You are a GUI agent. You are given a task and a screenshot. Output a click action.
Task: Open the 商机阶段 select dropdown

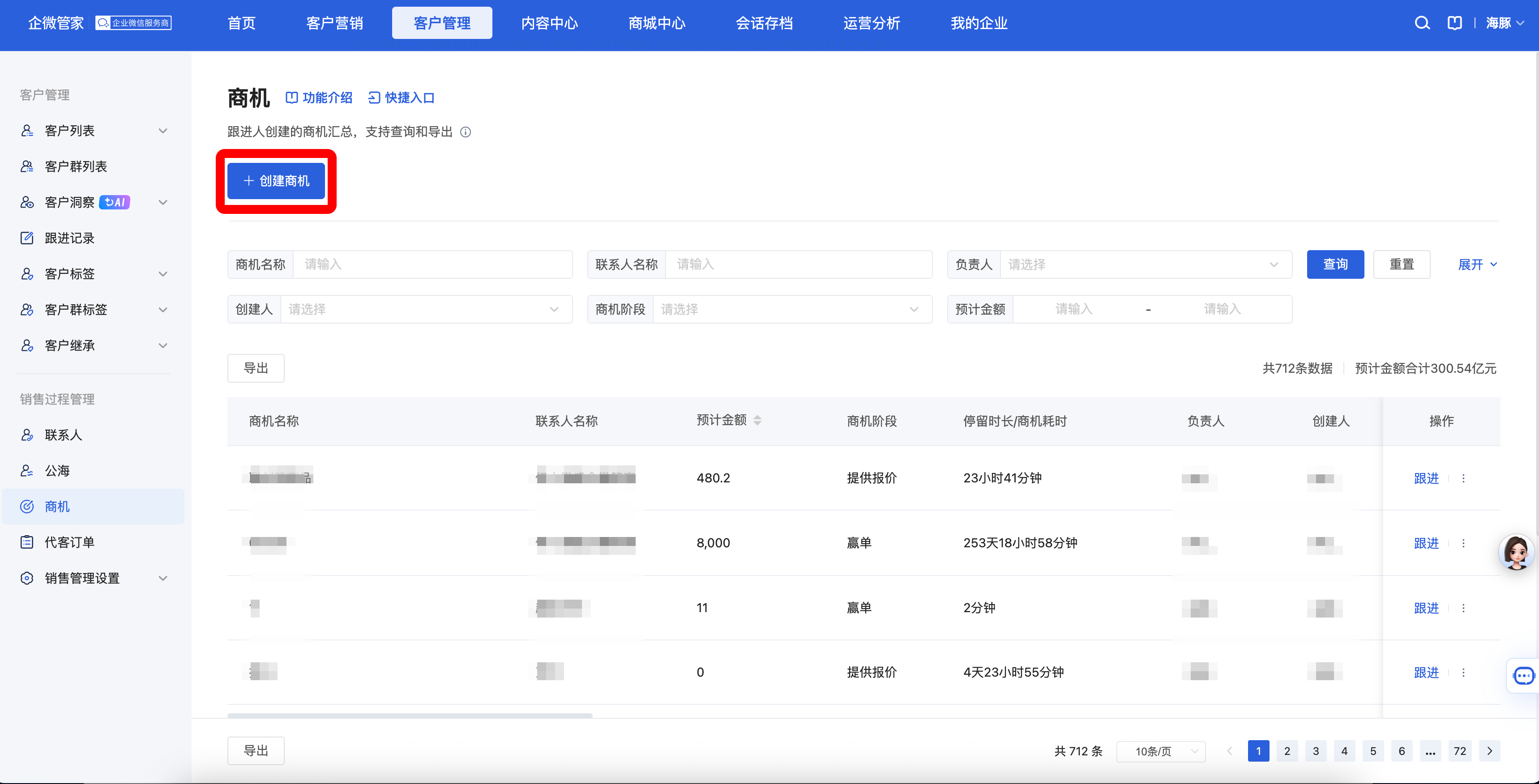(792, 309)
